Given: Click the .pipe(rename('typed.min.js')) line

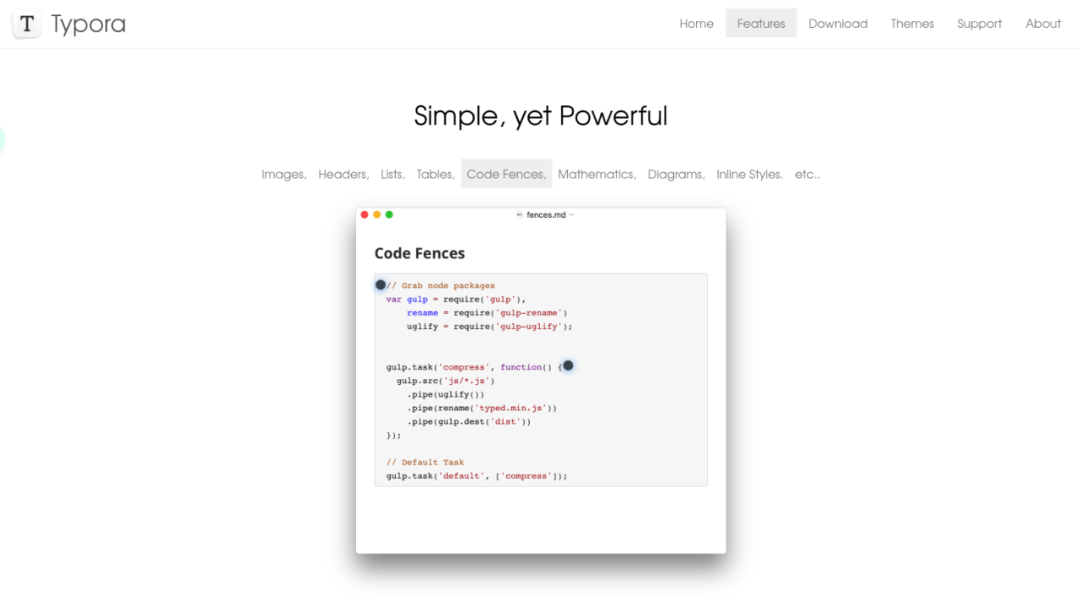Looking at the screenshot, I should coord(481,408).
